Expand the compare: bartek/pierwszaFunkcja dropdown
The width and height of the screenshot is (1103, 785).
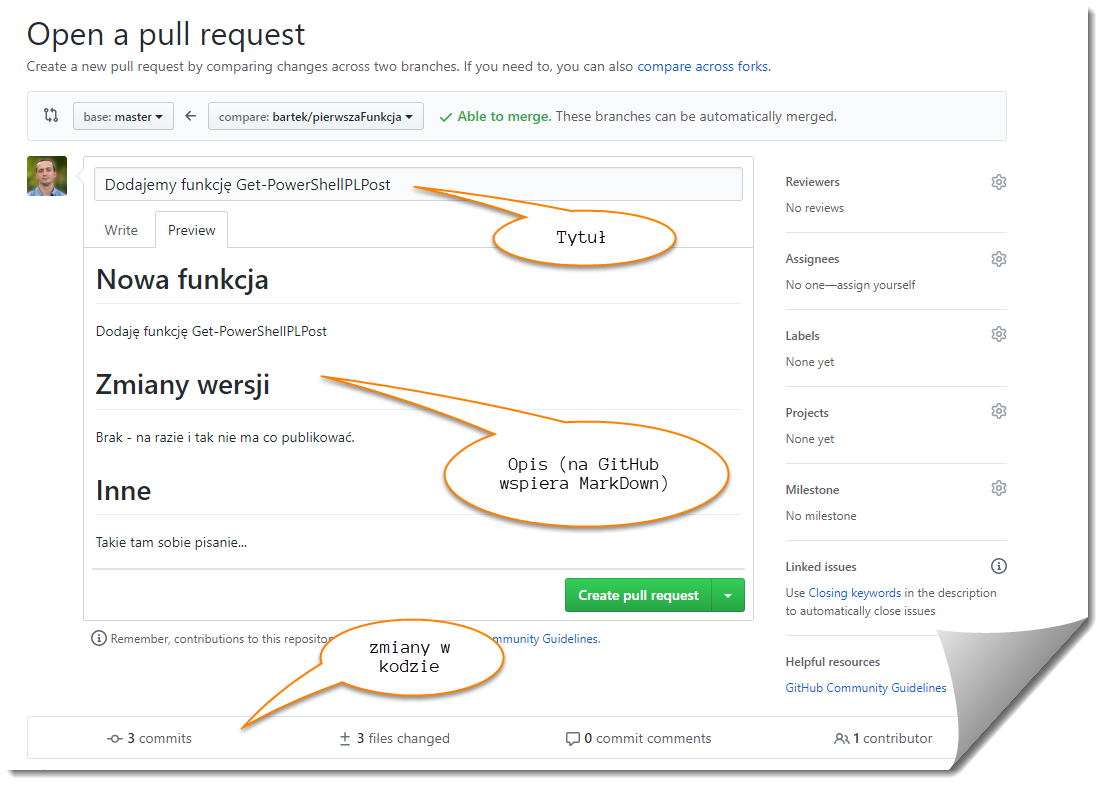(x=316, y=116)
